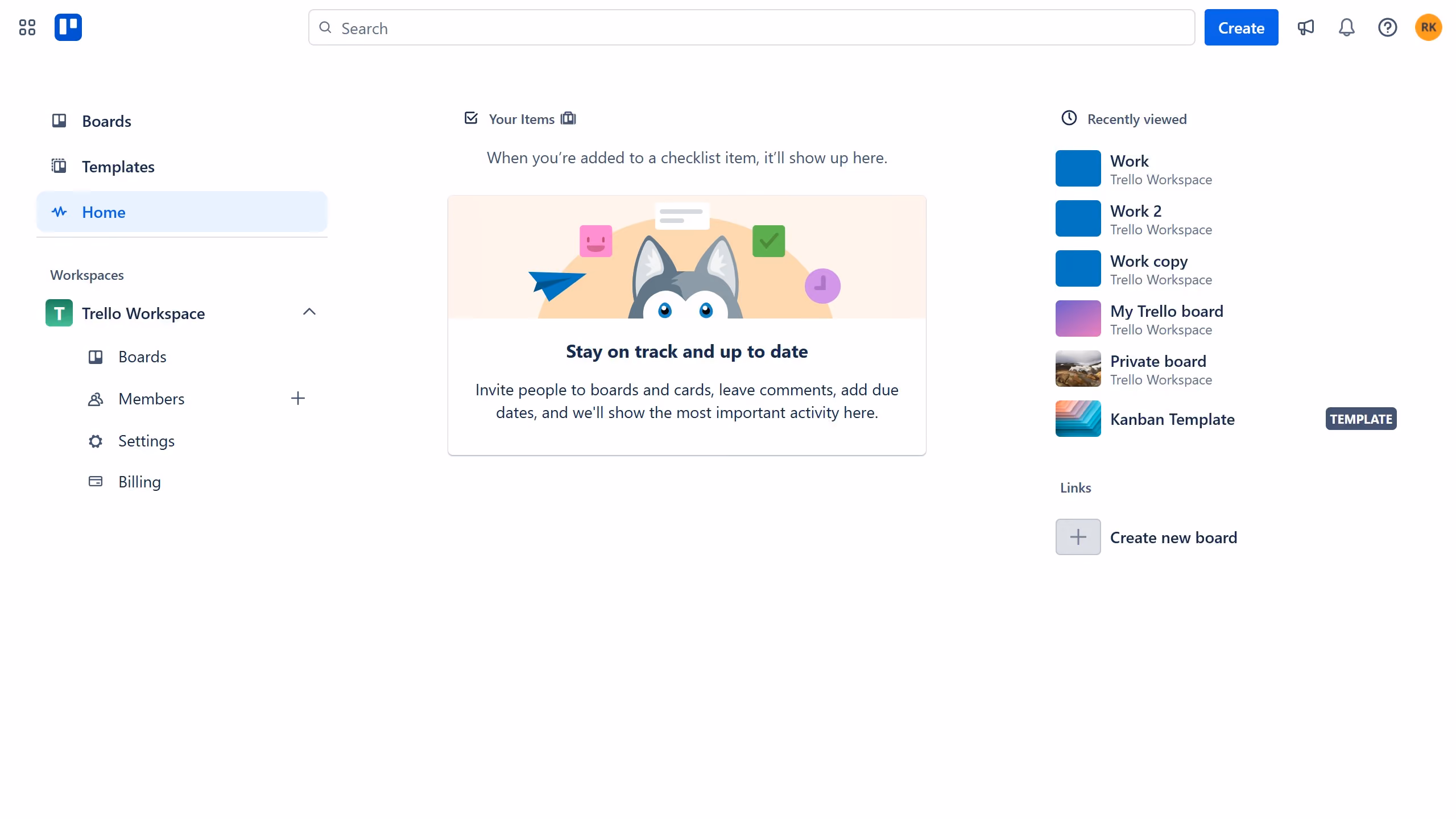Click Create new board link
Screen dimensions: 1456x819
pyautogui.click(x=1173, y=537)
